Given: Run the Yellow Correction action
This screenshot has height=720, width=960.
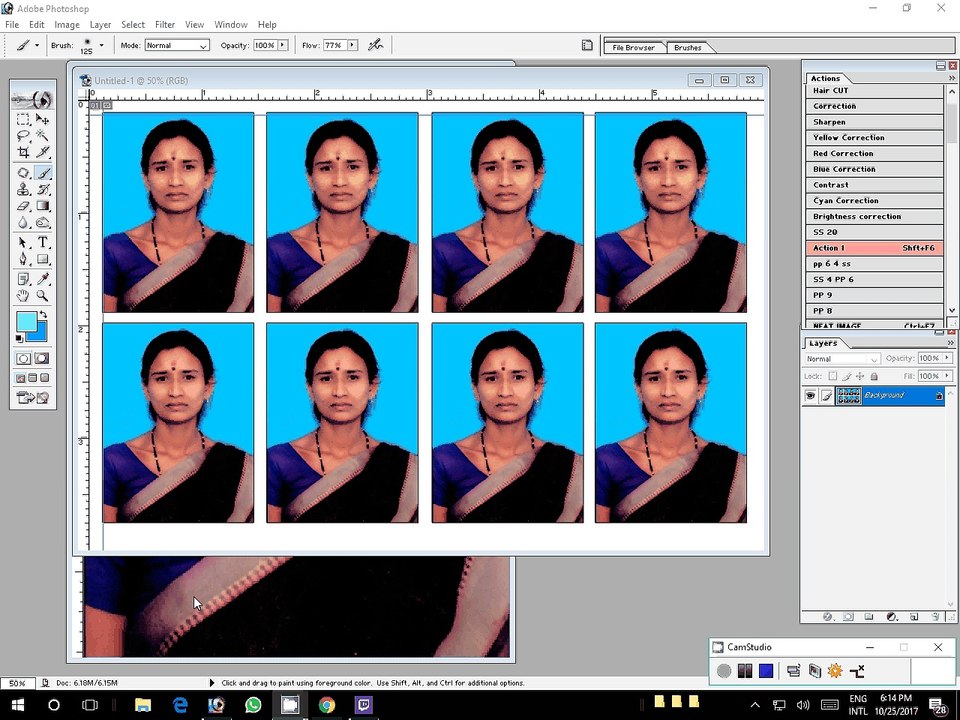Looking at the screenshot, I should tap(874, 138).
